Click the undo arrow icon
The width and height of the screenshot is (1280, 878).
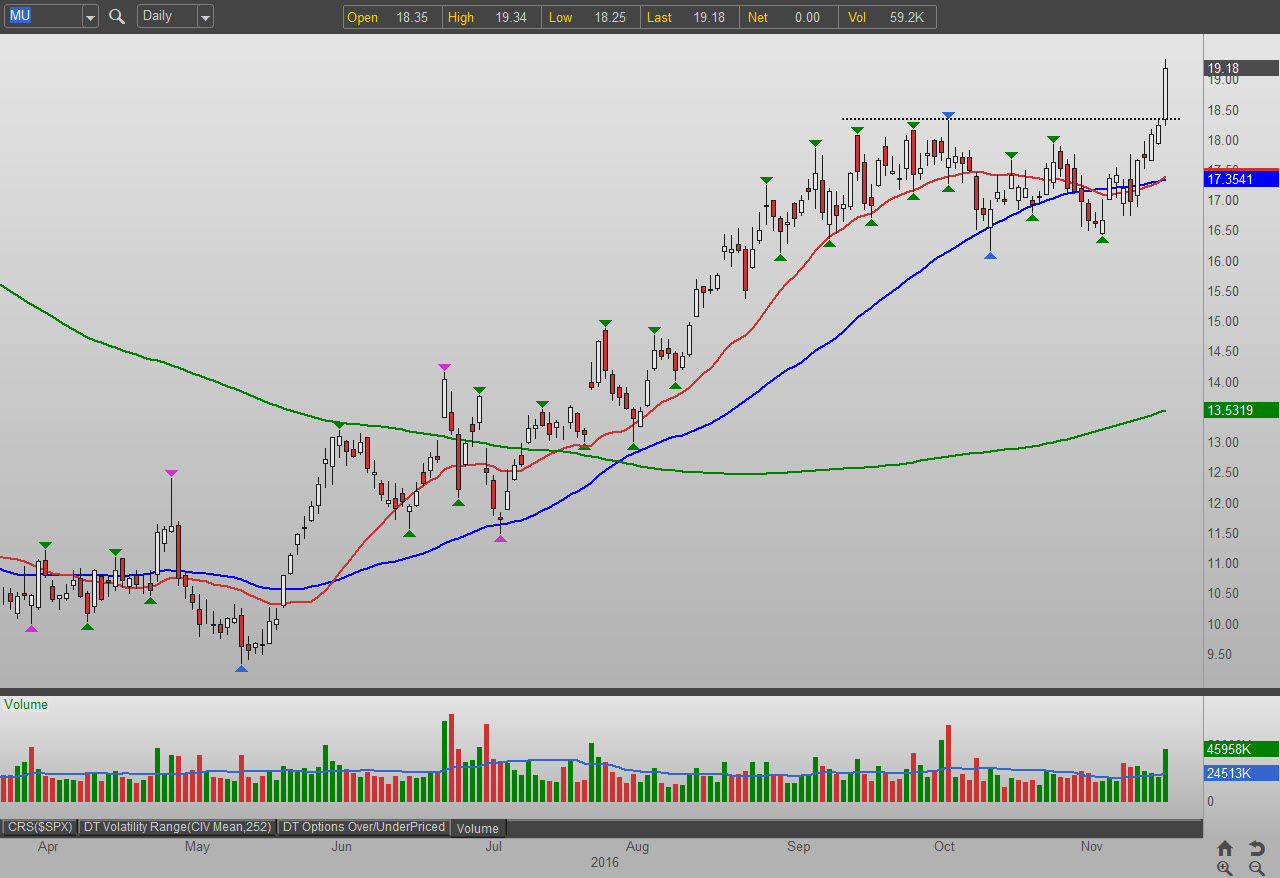click(x=1257, y=849)
